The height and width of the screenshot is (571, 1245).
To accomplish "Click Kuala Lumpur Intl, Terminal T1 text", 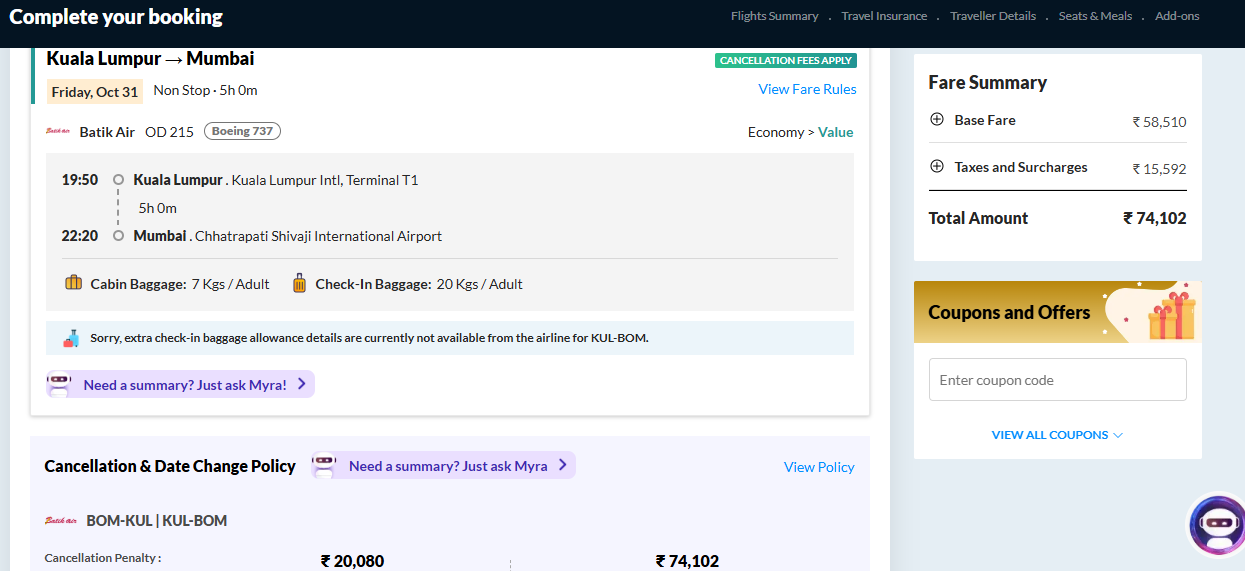I will [x=324, y=180].
